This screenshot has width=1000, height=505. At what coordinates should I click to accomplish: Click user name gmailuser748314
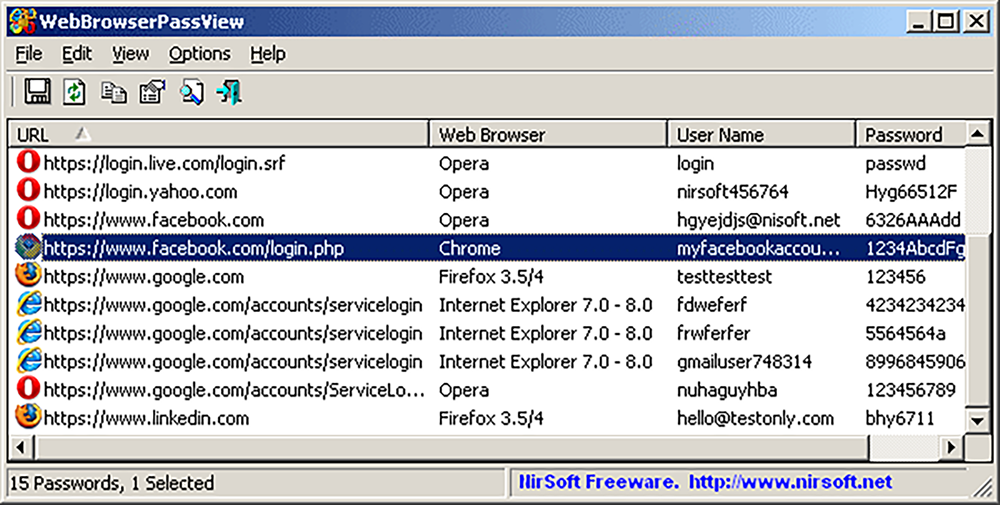coord(744,362)
